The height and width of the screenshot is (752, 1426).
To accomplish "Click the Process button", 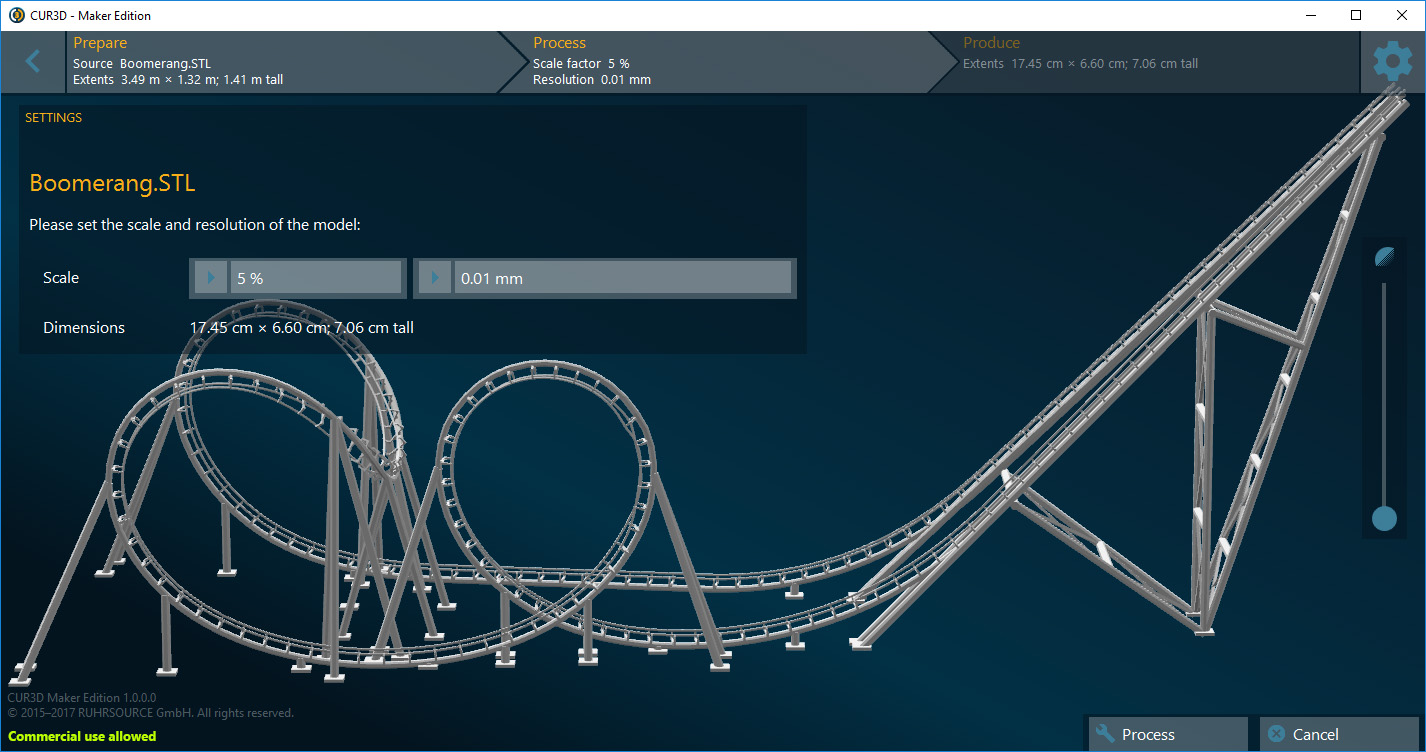I will pos(1167,733).
